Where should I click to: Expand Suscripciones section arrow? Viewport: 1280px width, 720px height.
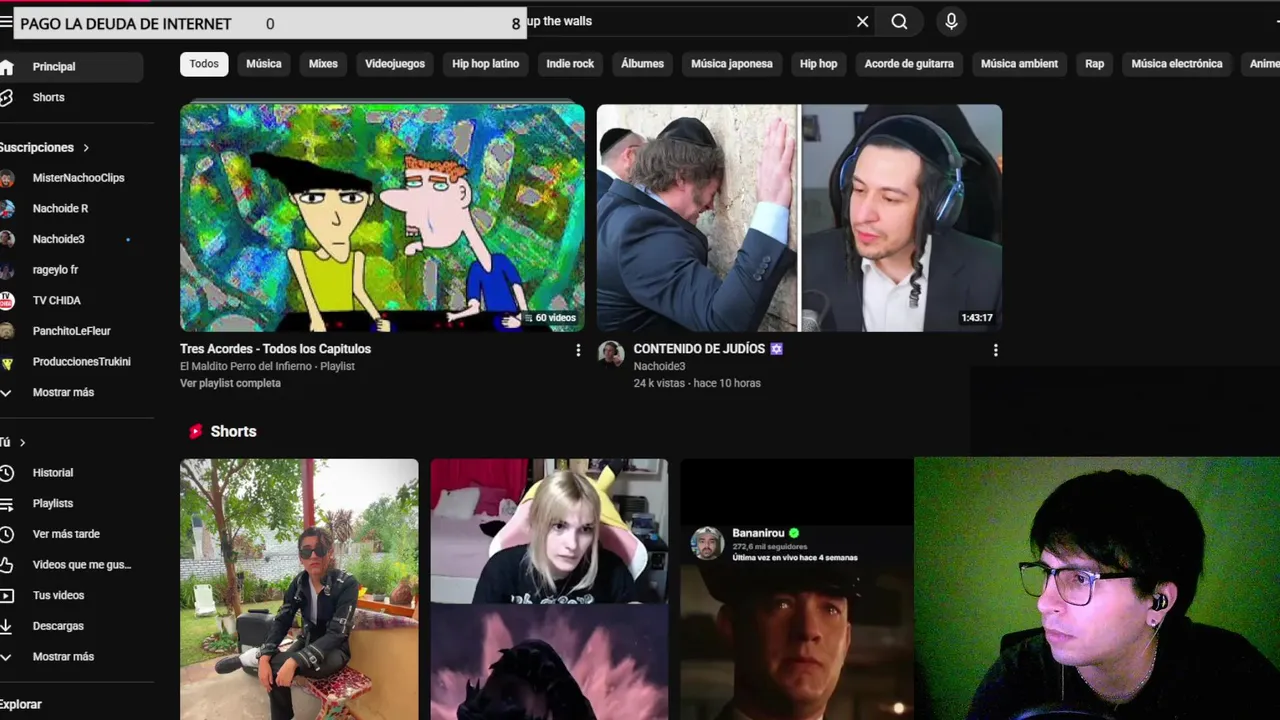(86, 148)
